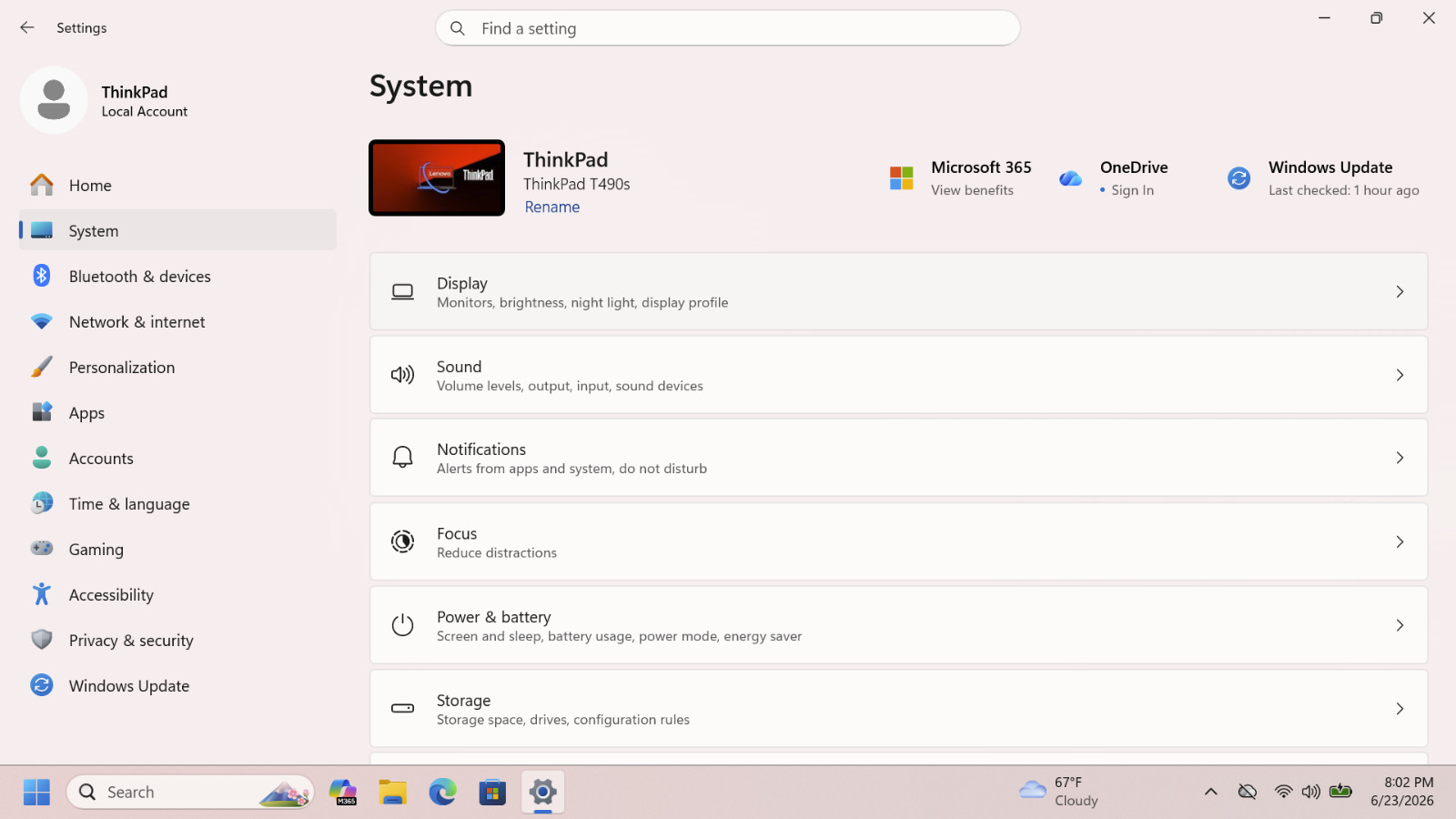Open Microsoft Store from taskbar
The height and width of the screenshot is (819, 1456).
click(x=492, y=792)
